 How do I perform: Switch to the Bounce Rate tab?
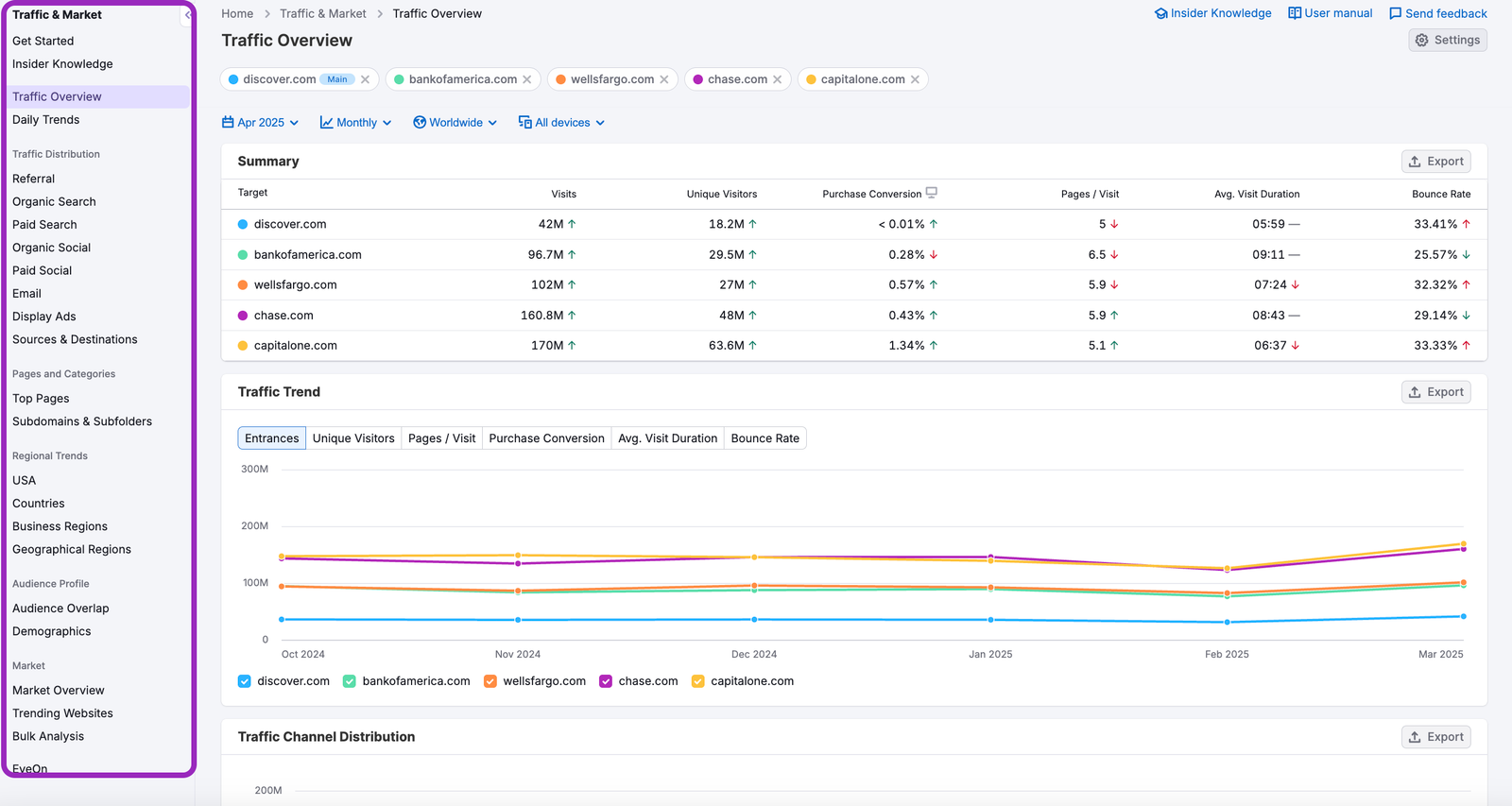point(765,438)
